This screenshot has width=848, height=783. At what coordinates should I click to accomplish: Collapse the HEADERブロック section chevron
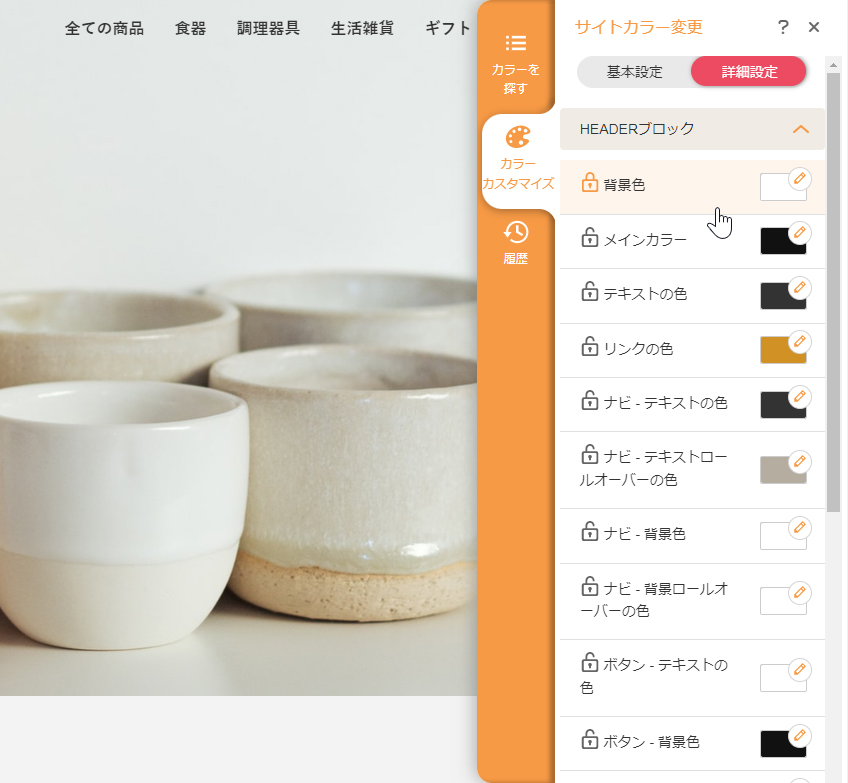[x=800, y=129]
